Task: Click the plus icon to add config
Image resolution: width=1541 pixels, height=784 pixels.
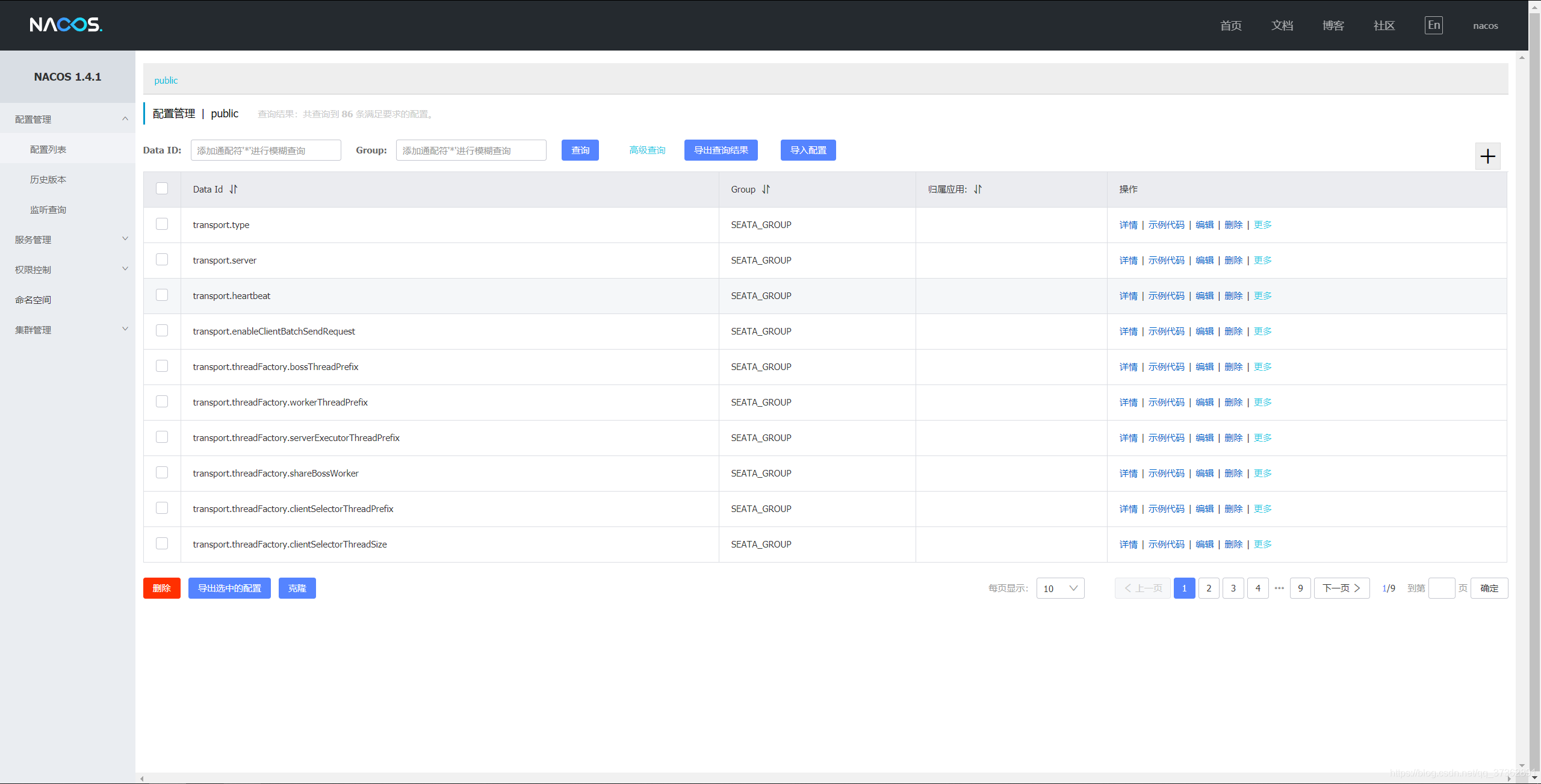Action: 1487,156
